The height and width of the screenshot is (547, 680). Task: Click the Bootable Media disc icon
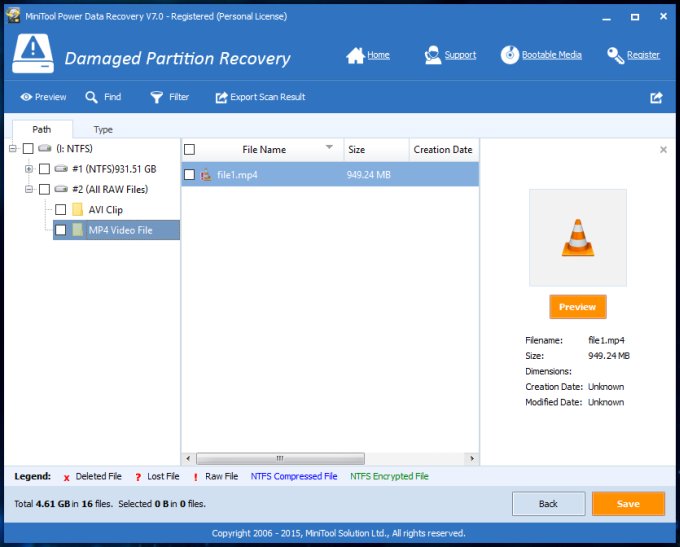[x=510, y=55]
